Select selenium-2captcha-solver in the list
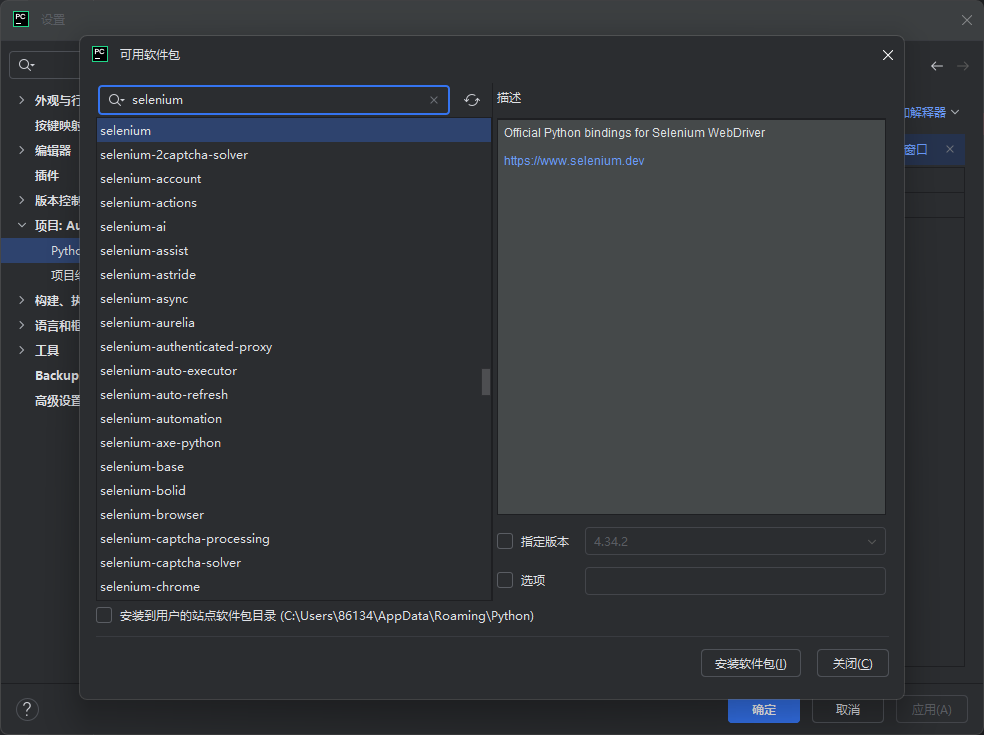The image size is (984, 735). 294,154
